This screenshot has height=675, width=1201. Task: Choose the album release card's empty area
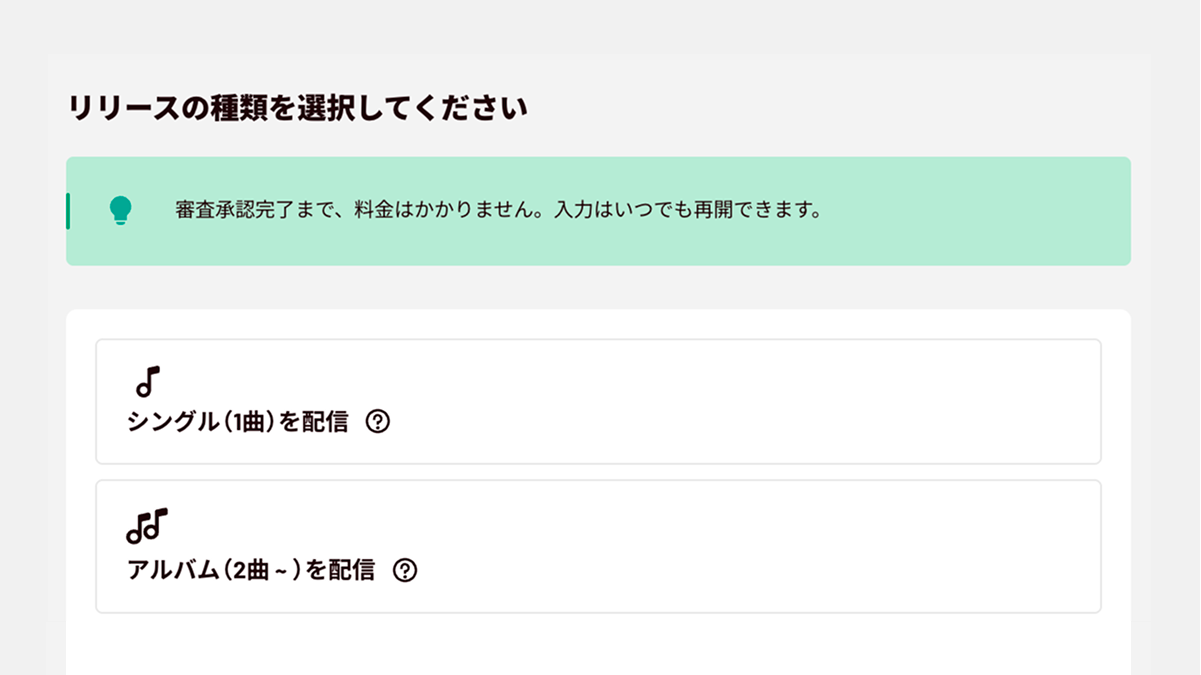pos(750,547)
